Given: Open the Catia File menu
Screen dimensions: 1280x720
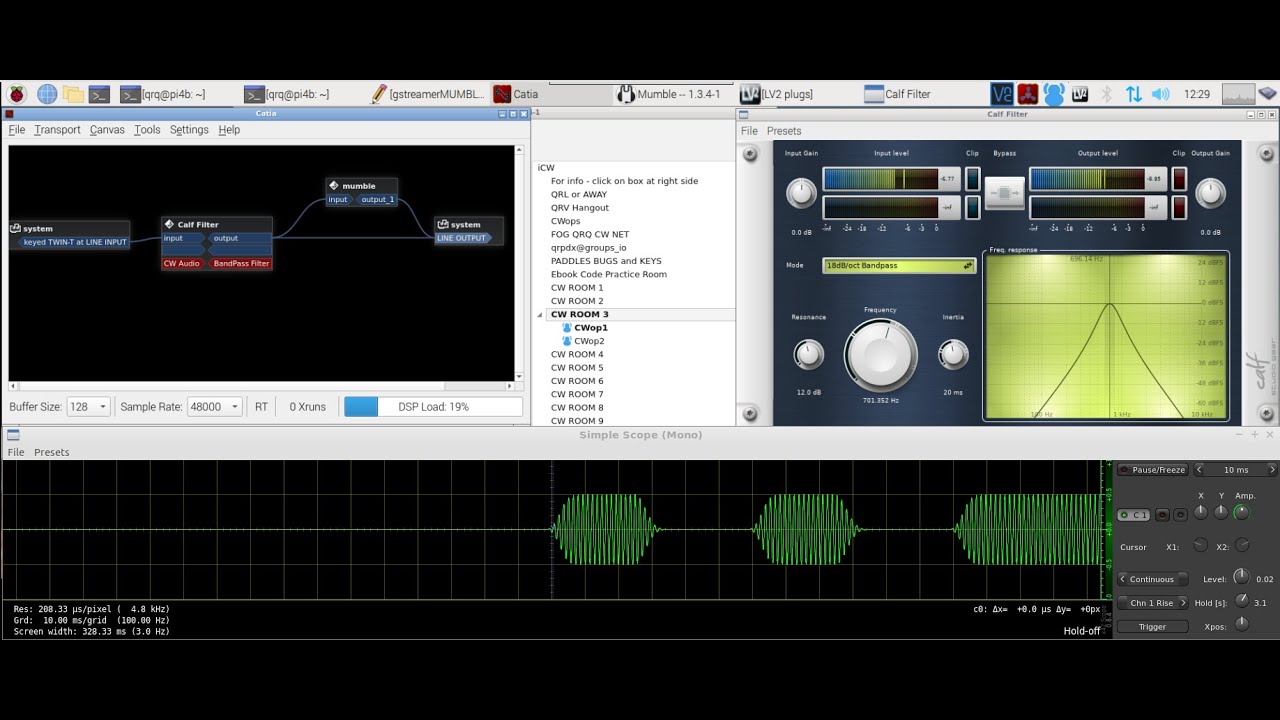Looking at the screenshot, I should 17,130.
